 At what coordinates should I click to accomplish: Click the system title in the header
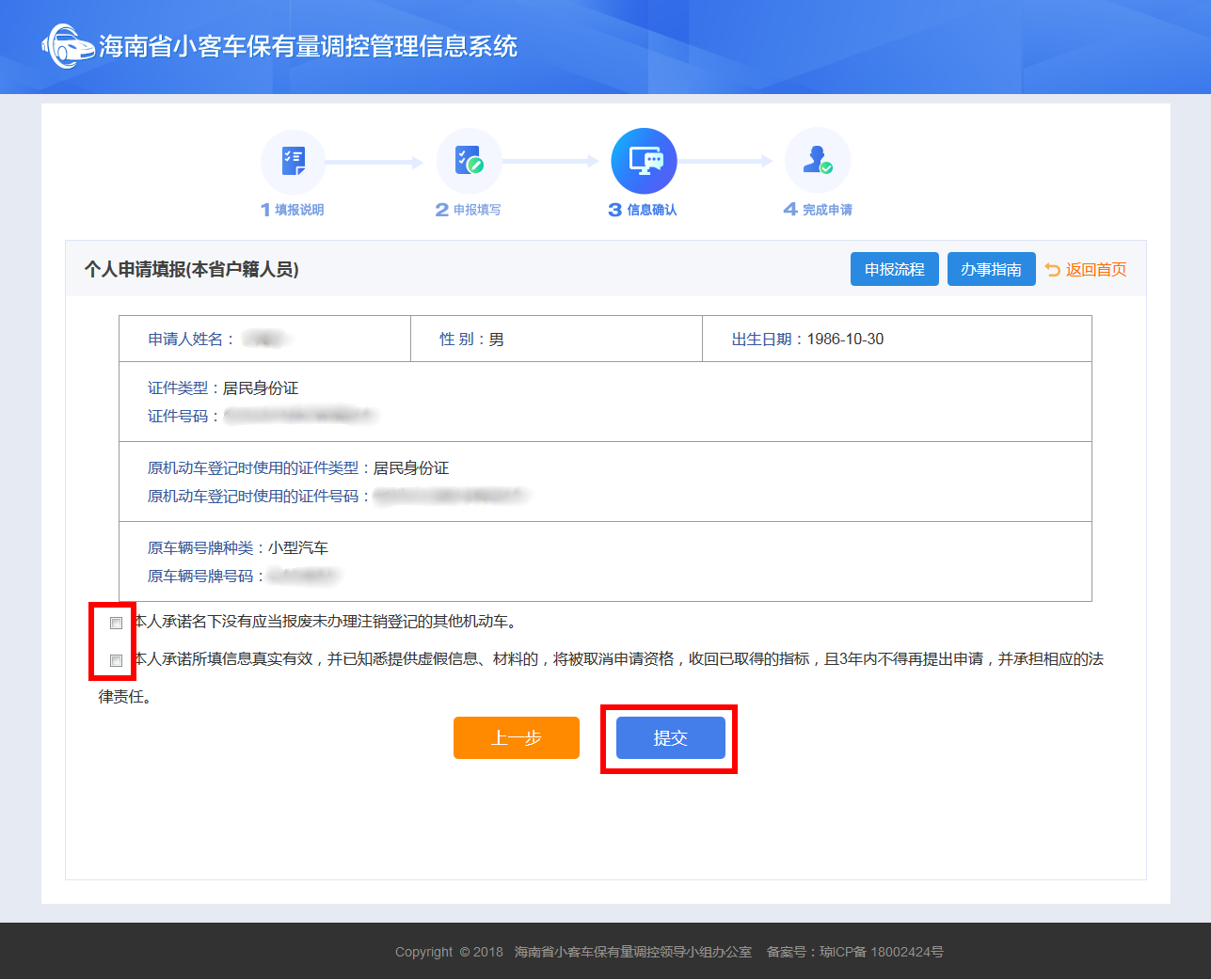[308, 46]
